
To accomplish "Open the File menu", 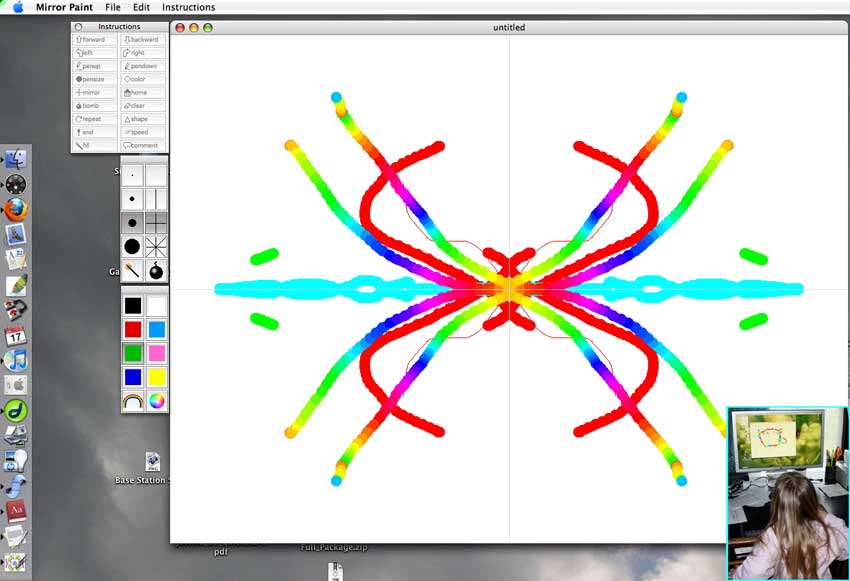I will tap(113, 7).
